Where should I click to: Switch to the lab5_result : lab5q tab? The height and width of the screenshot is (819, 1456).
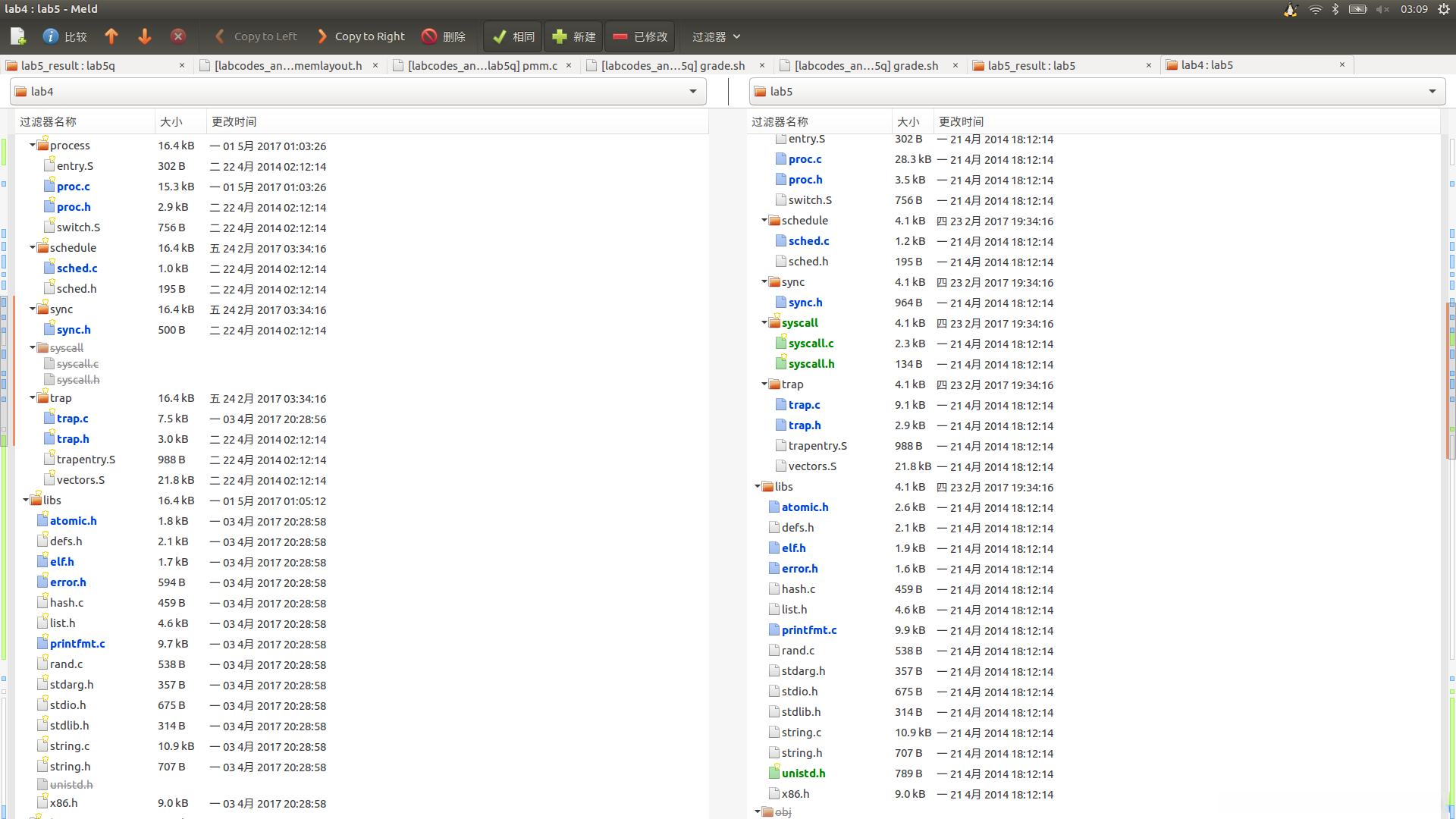[68, 66]
